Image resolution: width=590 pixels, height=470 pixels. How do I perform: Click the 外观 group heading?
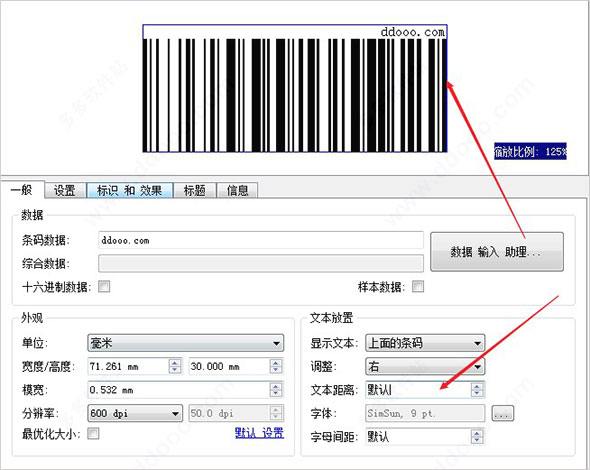[32, 318]
